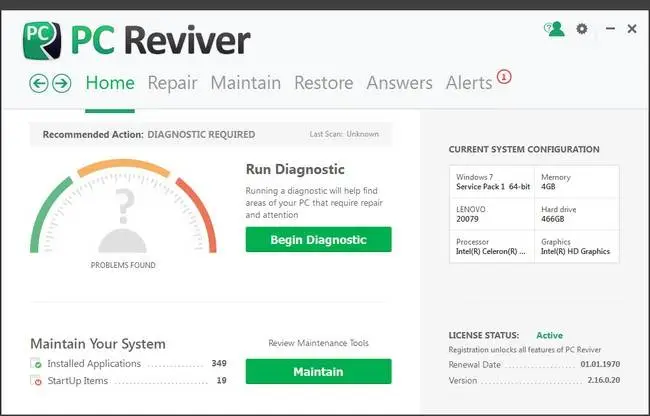Click the Last Scan: Unknown text
Screen dimensions: 650x416
(344, 134)
